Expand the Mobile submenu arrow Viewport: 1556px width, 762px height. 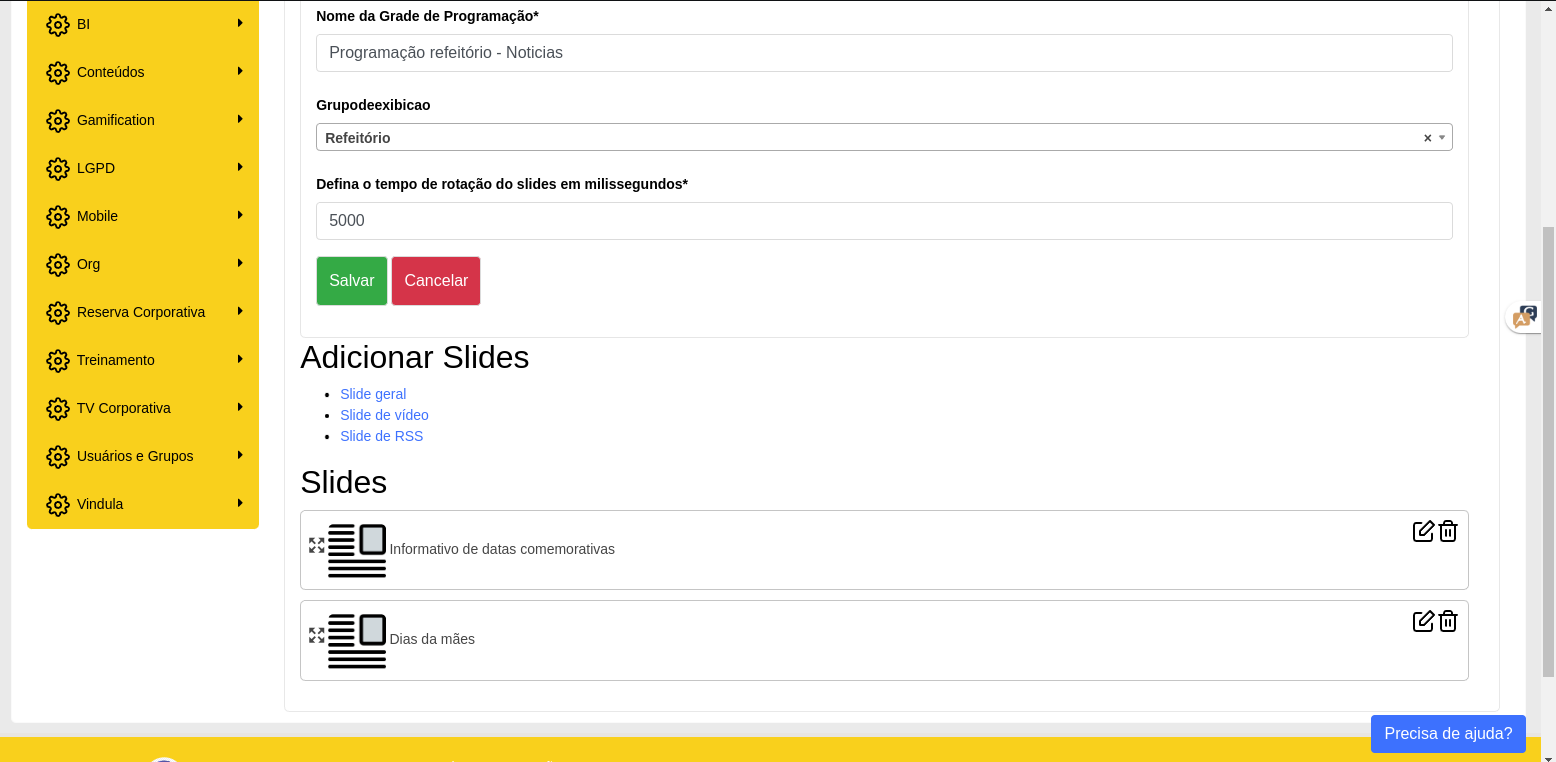pos(240,215)
